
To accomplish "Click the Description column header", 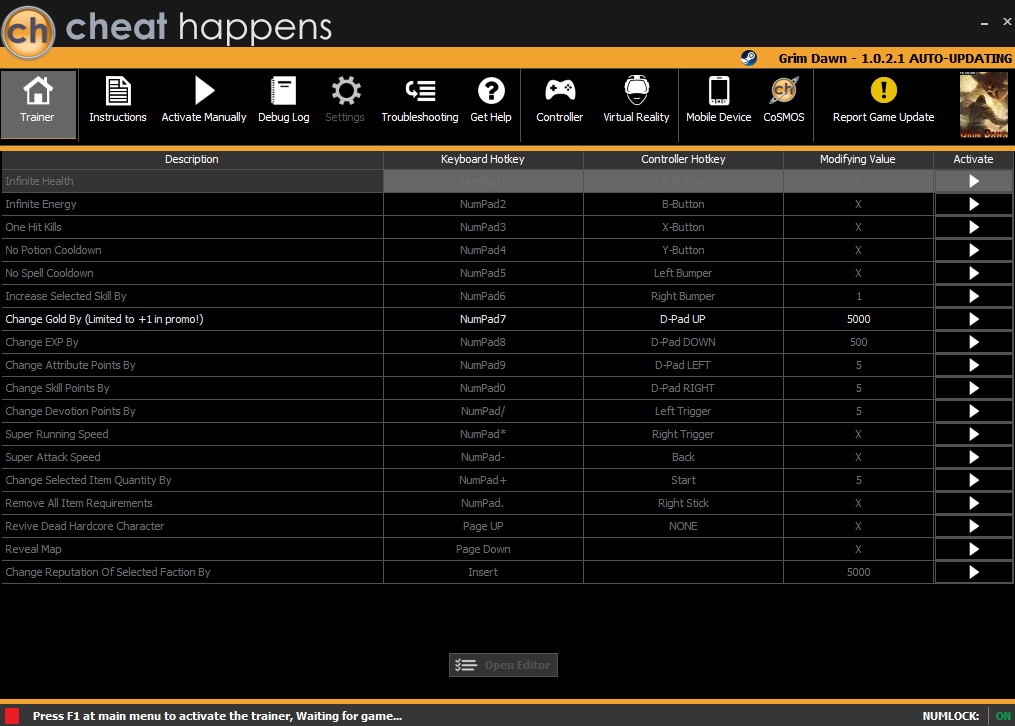I will point(192,159).
